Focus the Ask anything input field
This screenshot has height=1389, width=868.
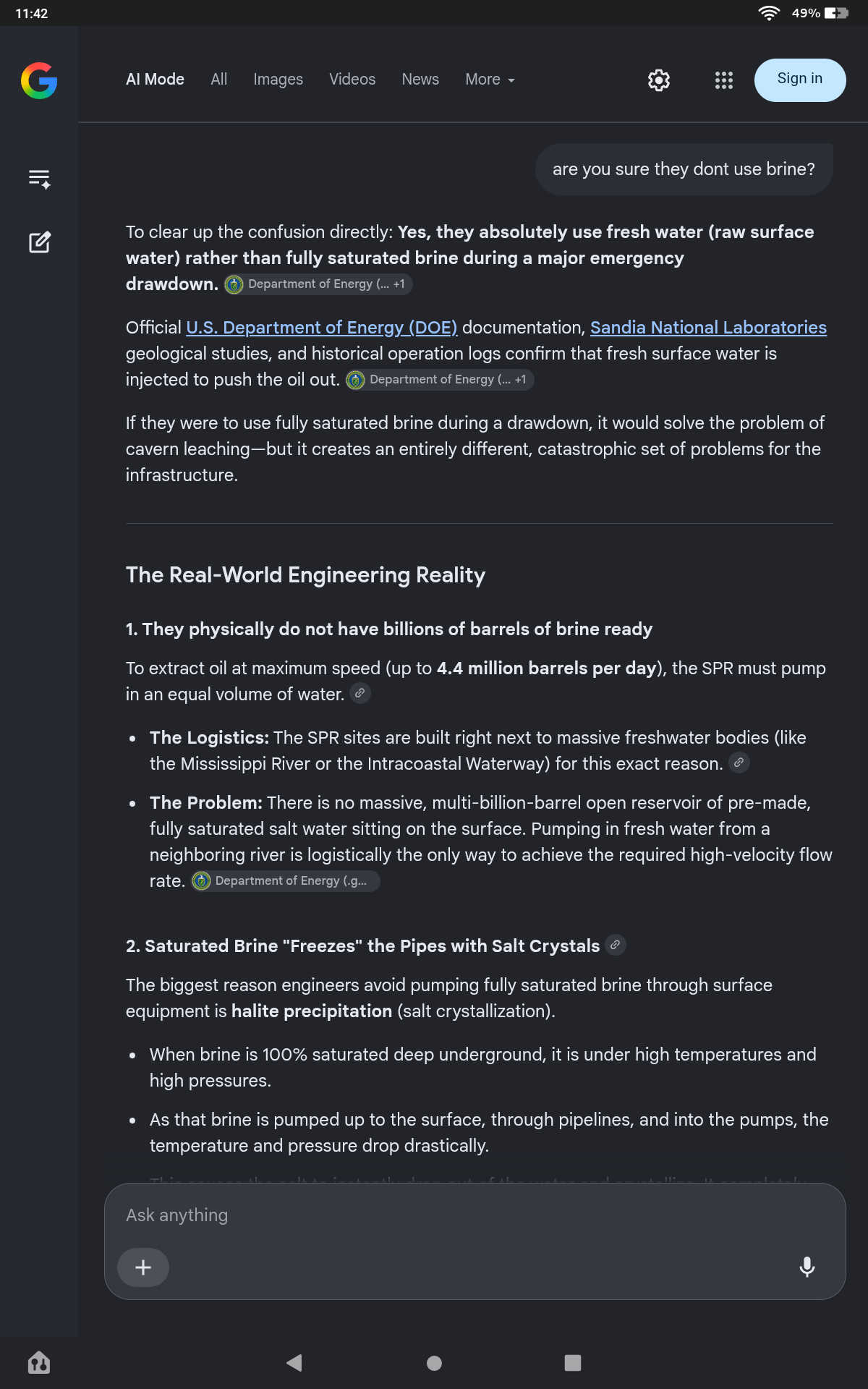tap(475, 1215)
